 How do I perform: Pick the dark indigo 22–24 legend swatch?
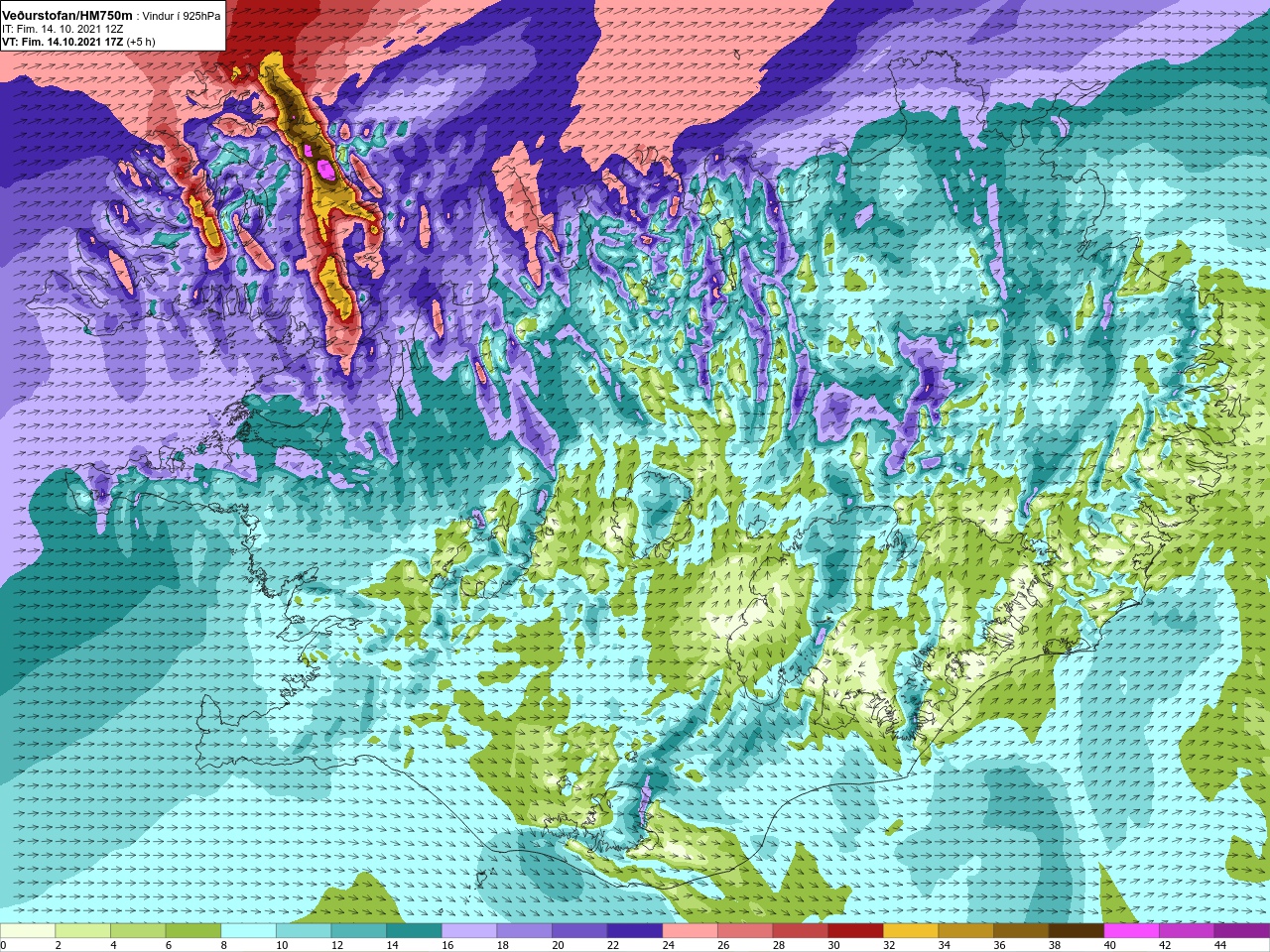coord(635,931)
